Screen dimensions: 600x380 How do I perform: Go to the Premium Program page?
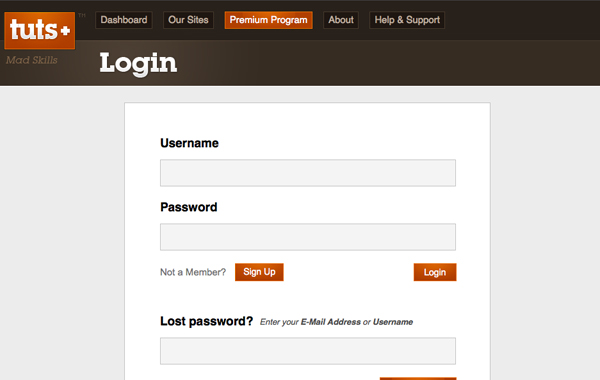pos(269,20)
